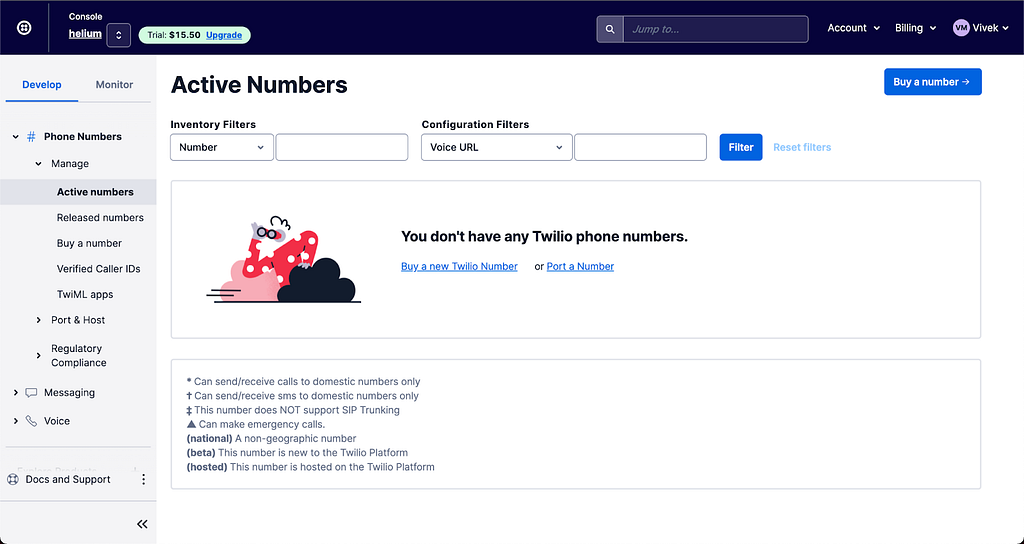Switch to the Monitor tab
This screenshot has height=544, width=1024.
coord(114,85)
